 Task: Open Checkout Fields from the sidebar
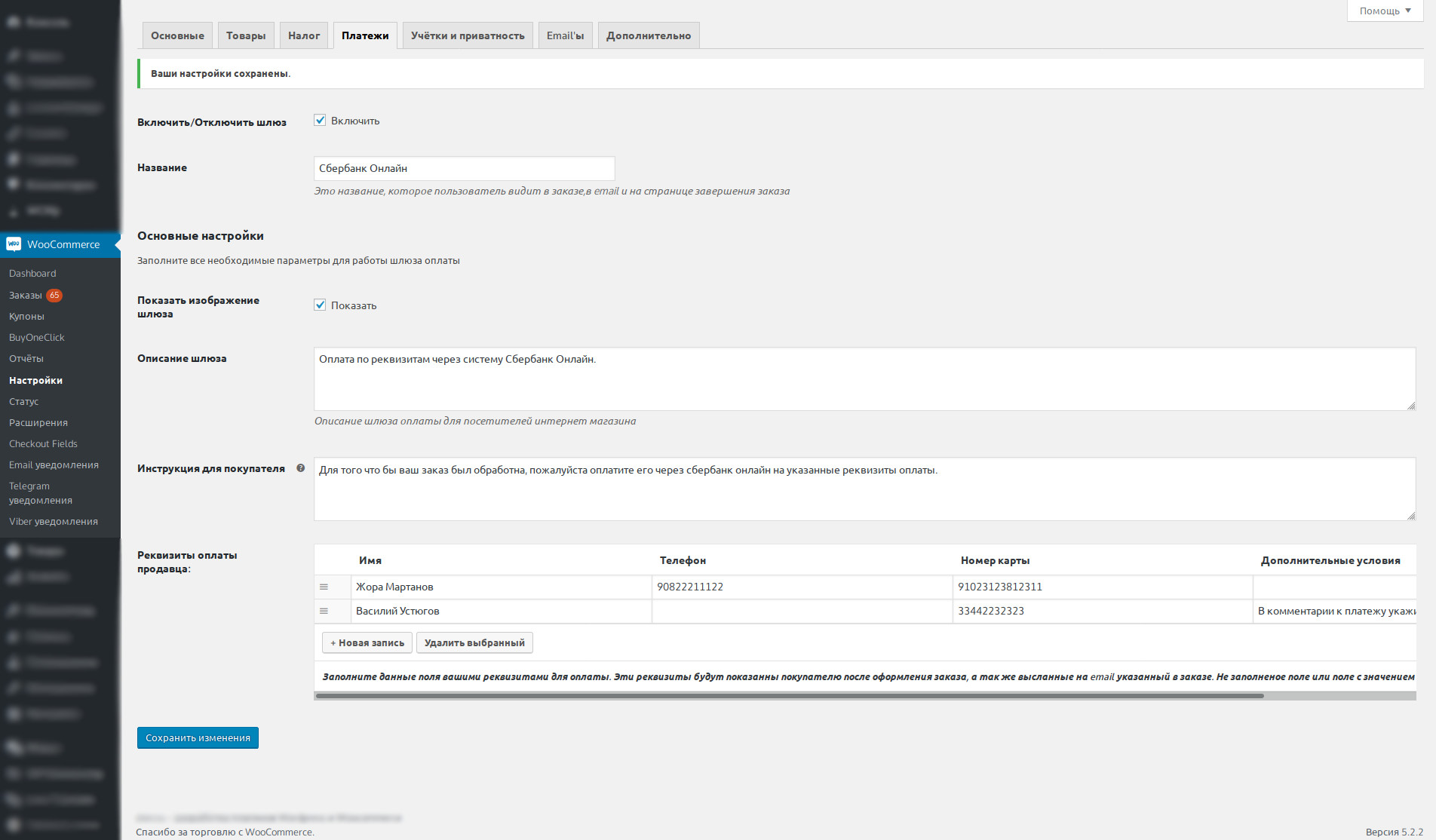point(42,443)
